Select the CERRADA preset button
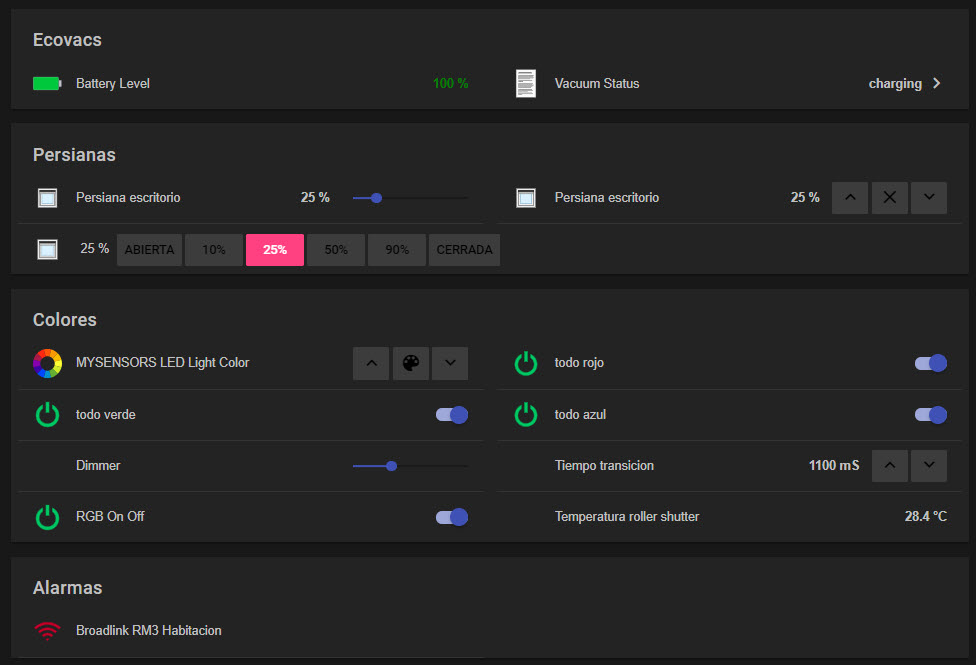This screenshot has height=665, width=976. pos(464,249)
